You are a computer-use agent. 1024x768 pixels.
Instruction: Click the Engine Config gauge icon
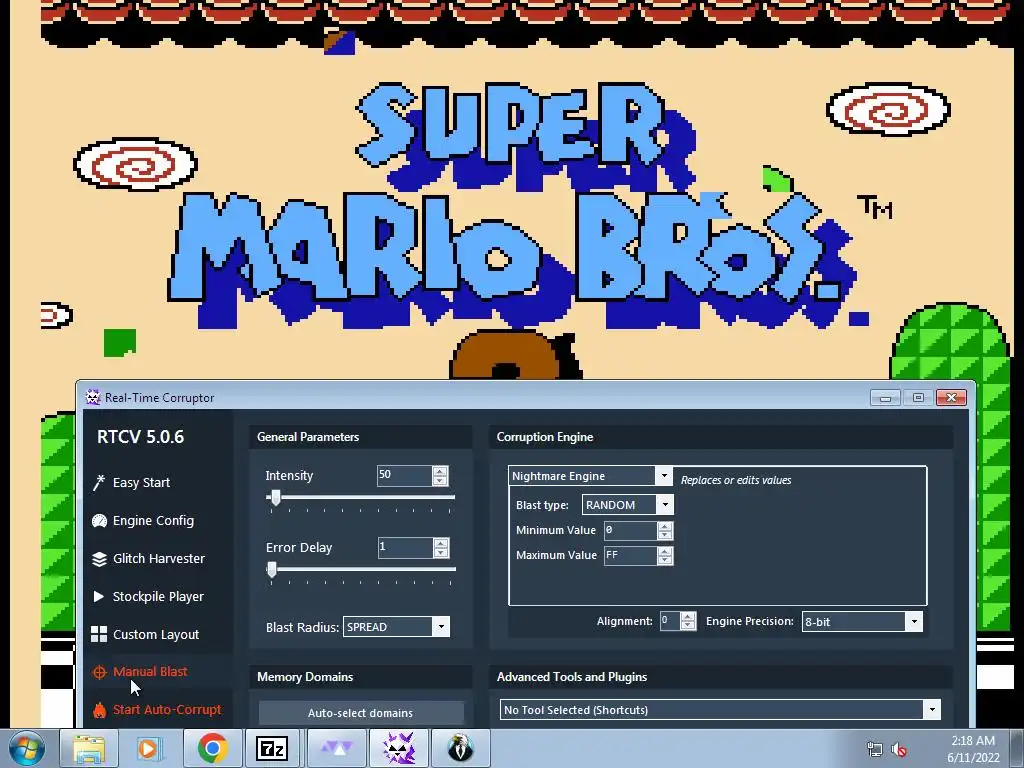[99, 520]
